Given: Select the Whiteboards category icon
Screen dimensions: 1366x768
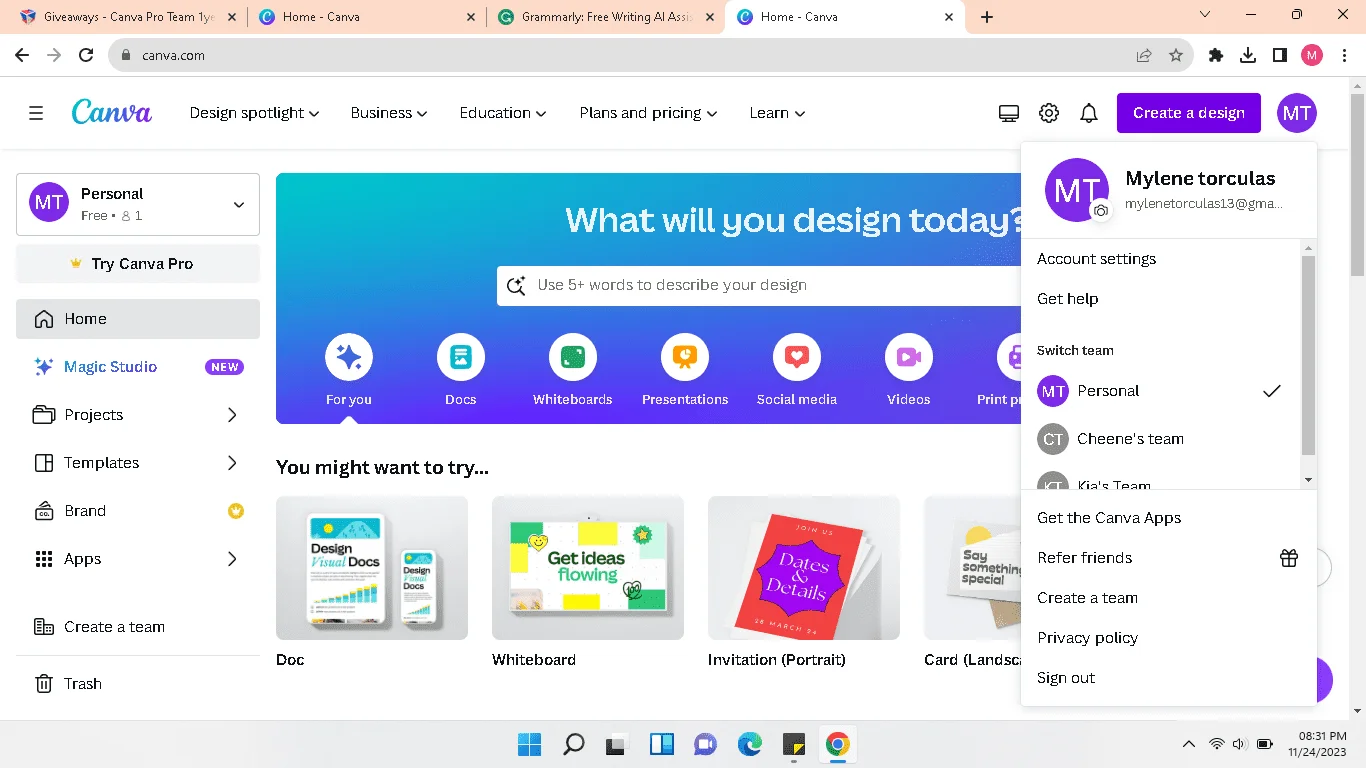Looking at the screenshot, I should 573,357.
